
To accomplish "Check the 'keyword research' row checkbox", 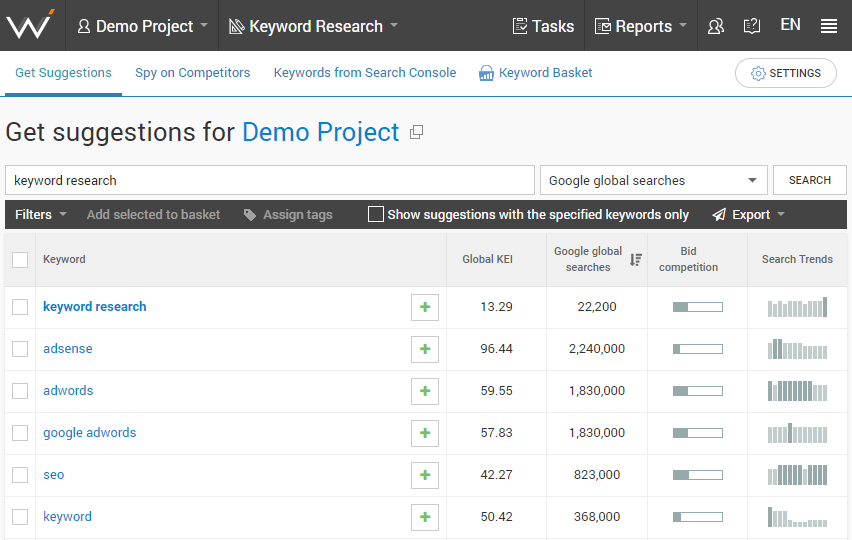I will [20, 307].
